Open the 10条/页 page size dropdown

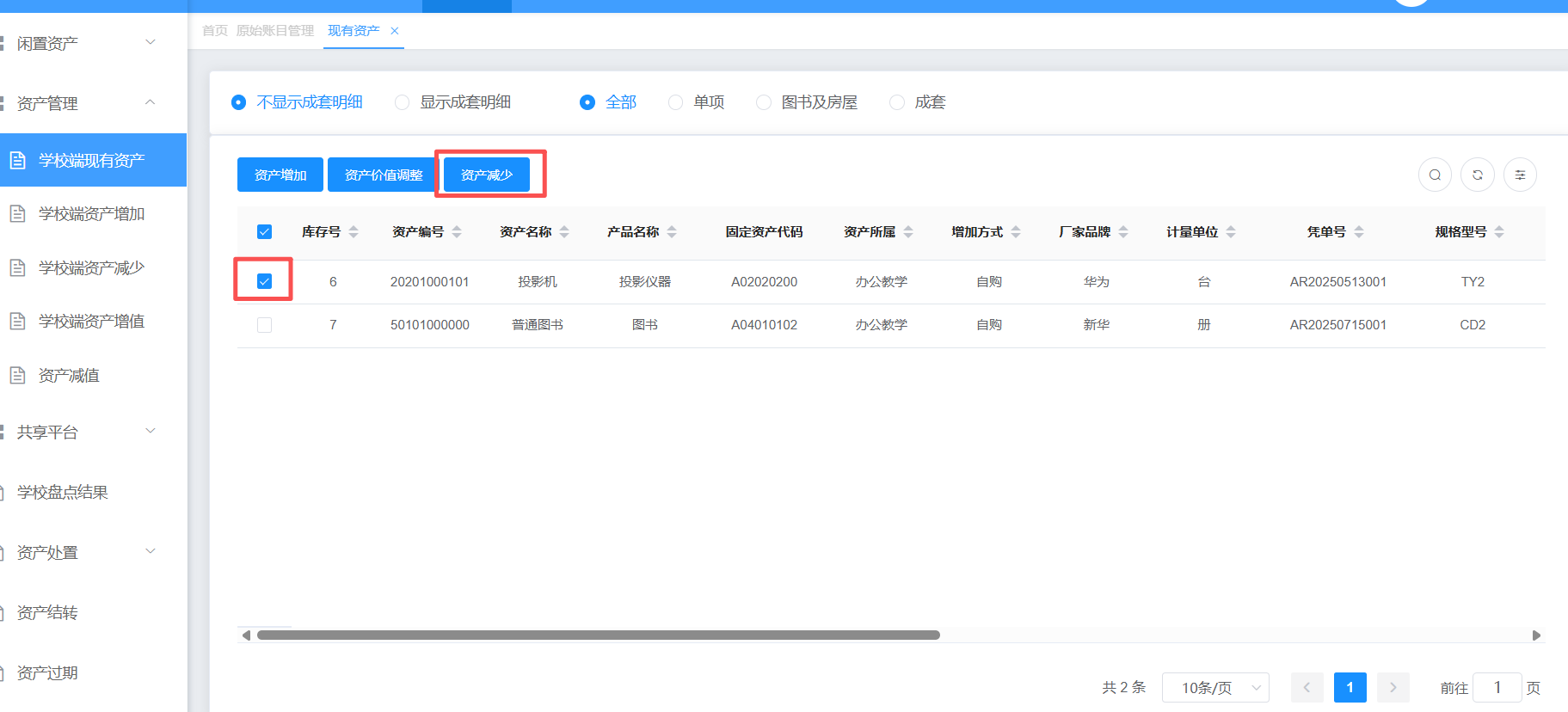click(x=1214, y=687)
